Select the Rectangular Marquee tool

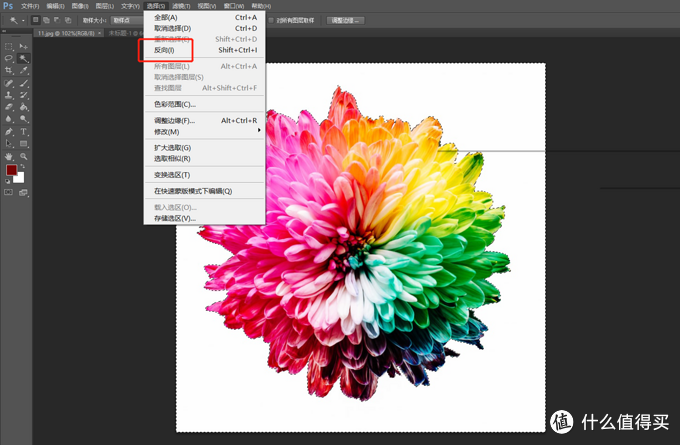pyautogui.click(x=9, y=46)
